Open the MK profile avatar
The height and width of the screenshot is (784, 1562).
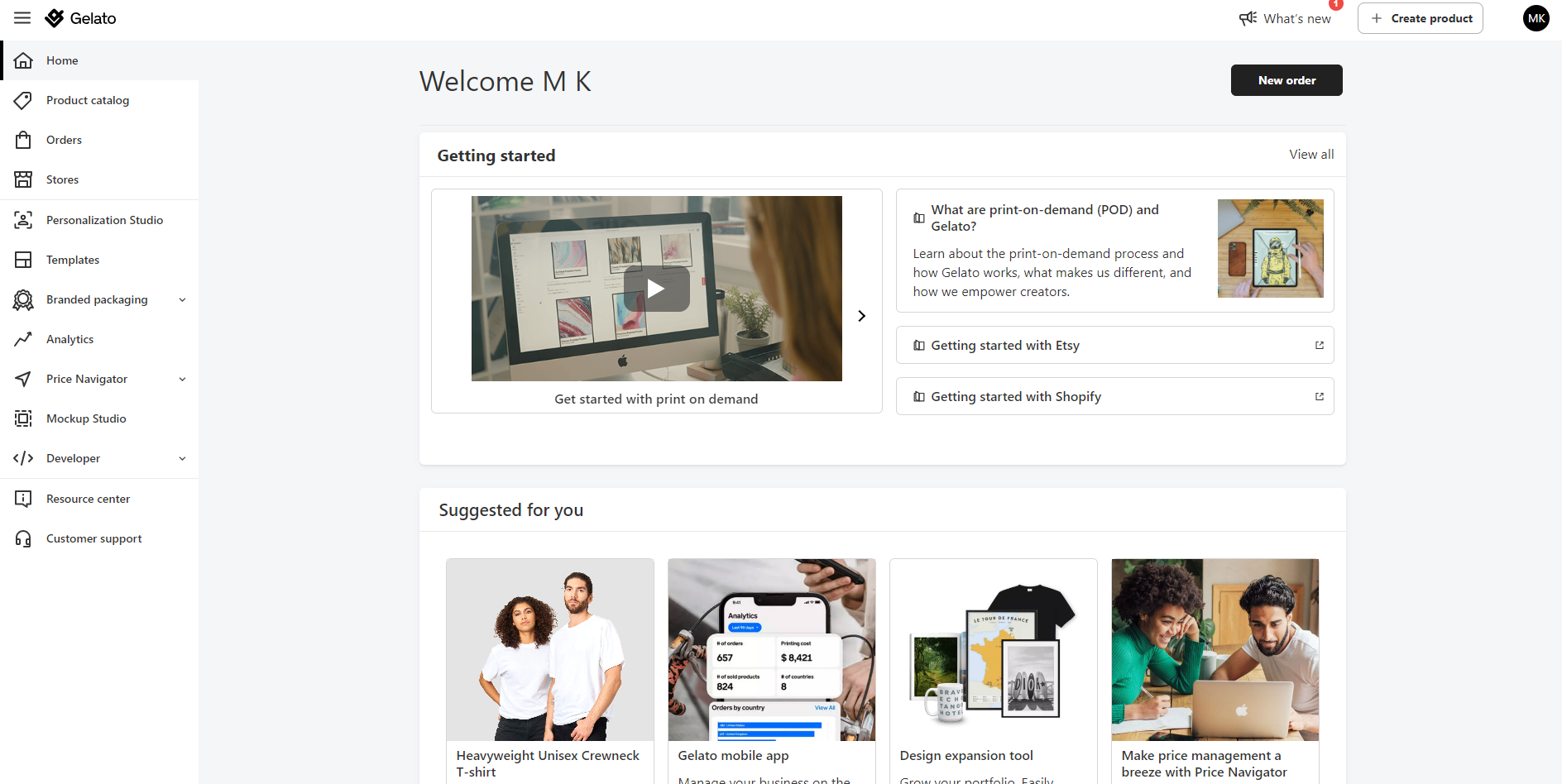point(1536,18)
